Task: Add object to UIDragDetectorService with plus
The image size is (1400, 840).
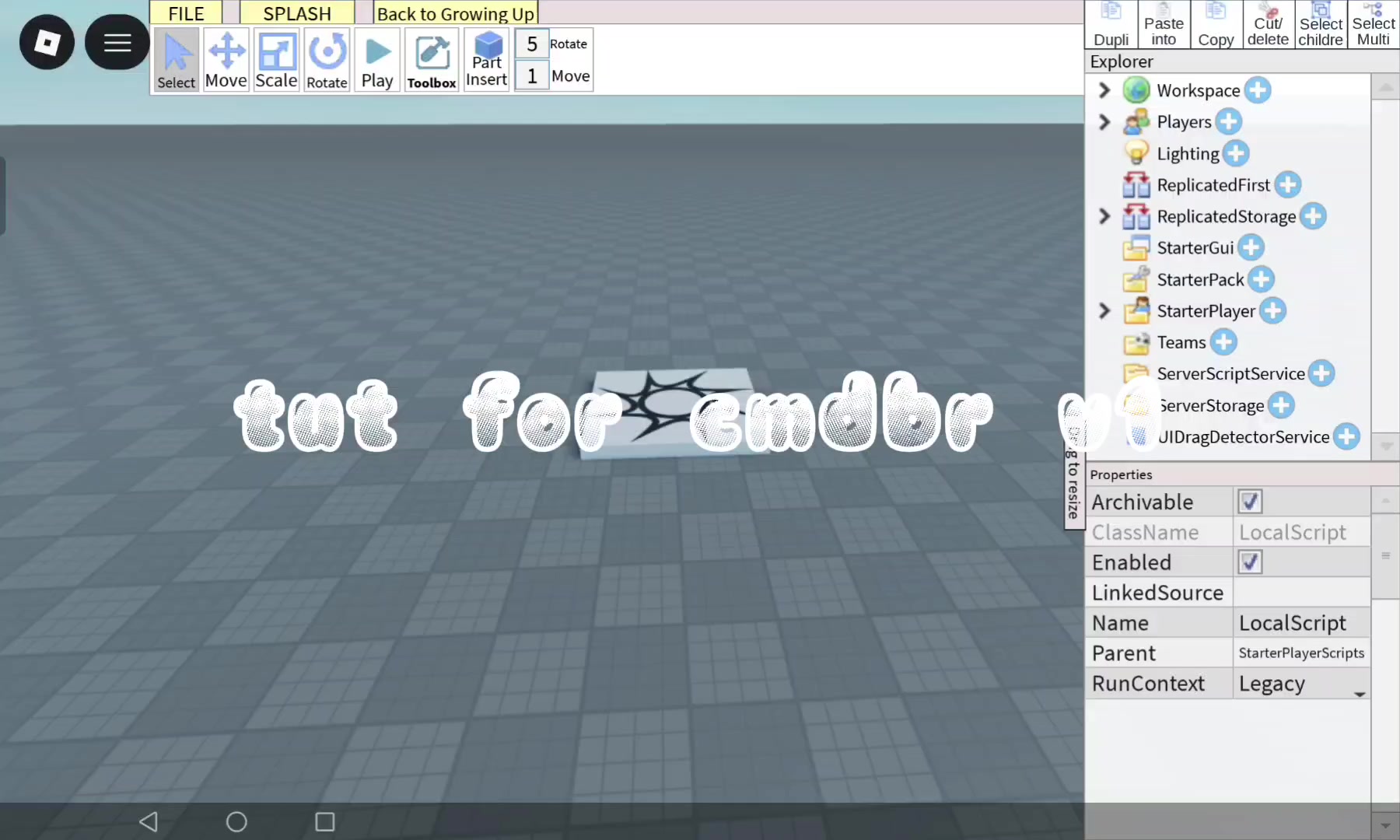Action: [x=1347, y=436]
